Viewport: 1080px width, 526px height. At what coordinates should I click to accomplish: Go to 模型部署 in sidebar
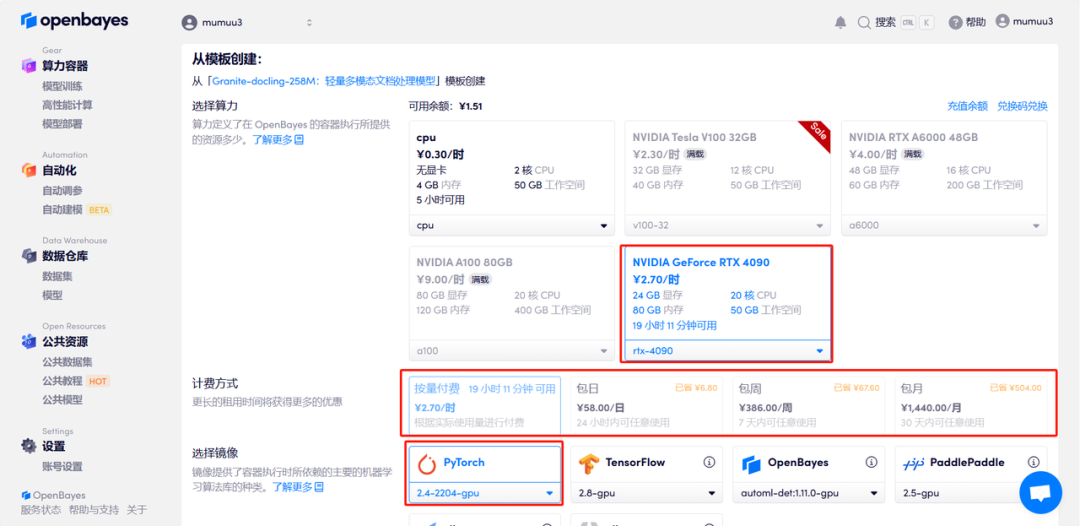click(62, 123)
